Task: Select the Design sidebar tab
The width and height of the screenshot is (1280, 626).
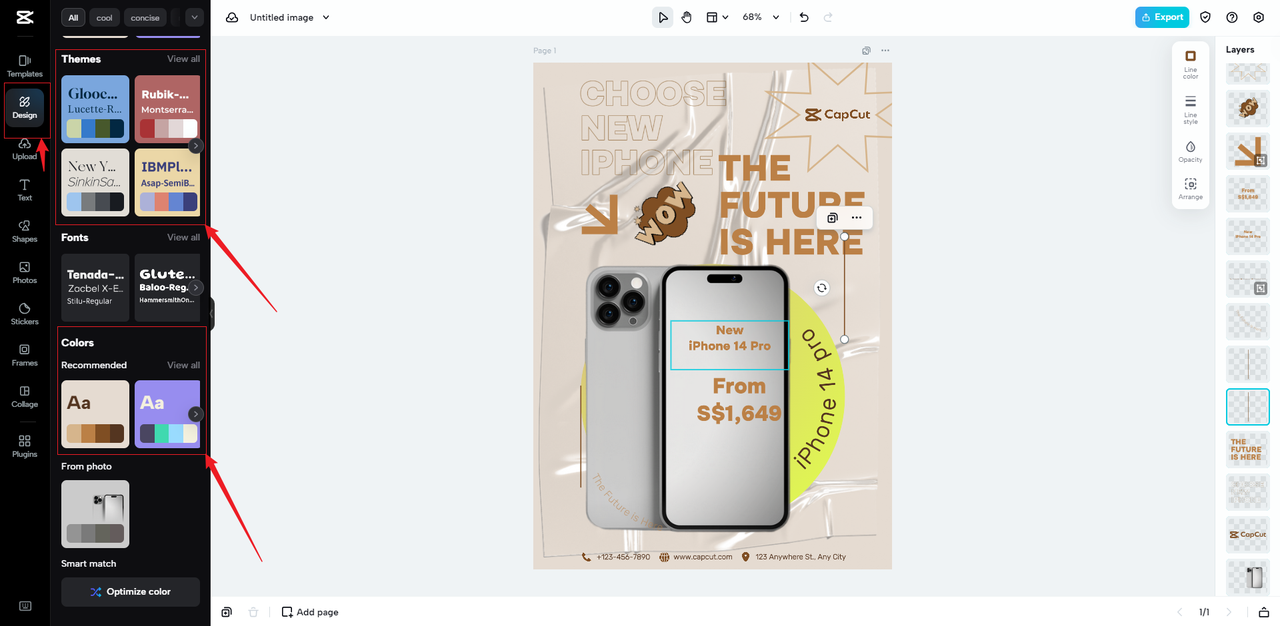Action: point(25,107)
